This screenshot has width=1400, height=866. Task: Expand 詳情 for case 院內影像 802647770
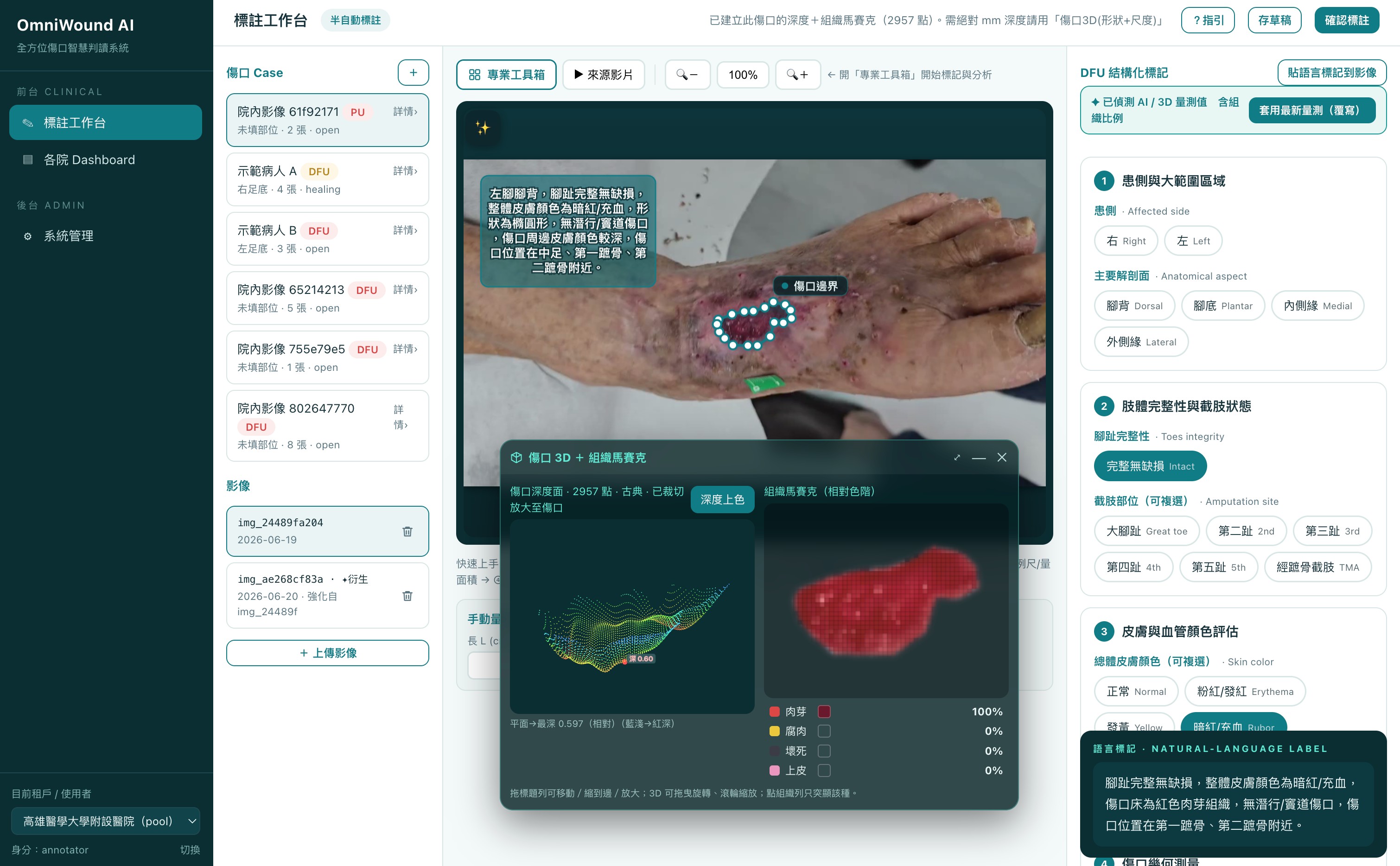400,417
